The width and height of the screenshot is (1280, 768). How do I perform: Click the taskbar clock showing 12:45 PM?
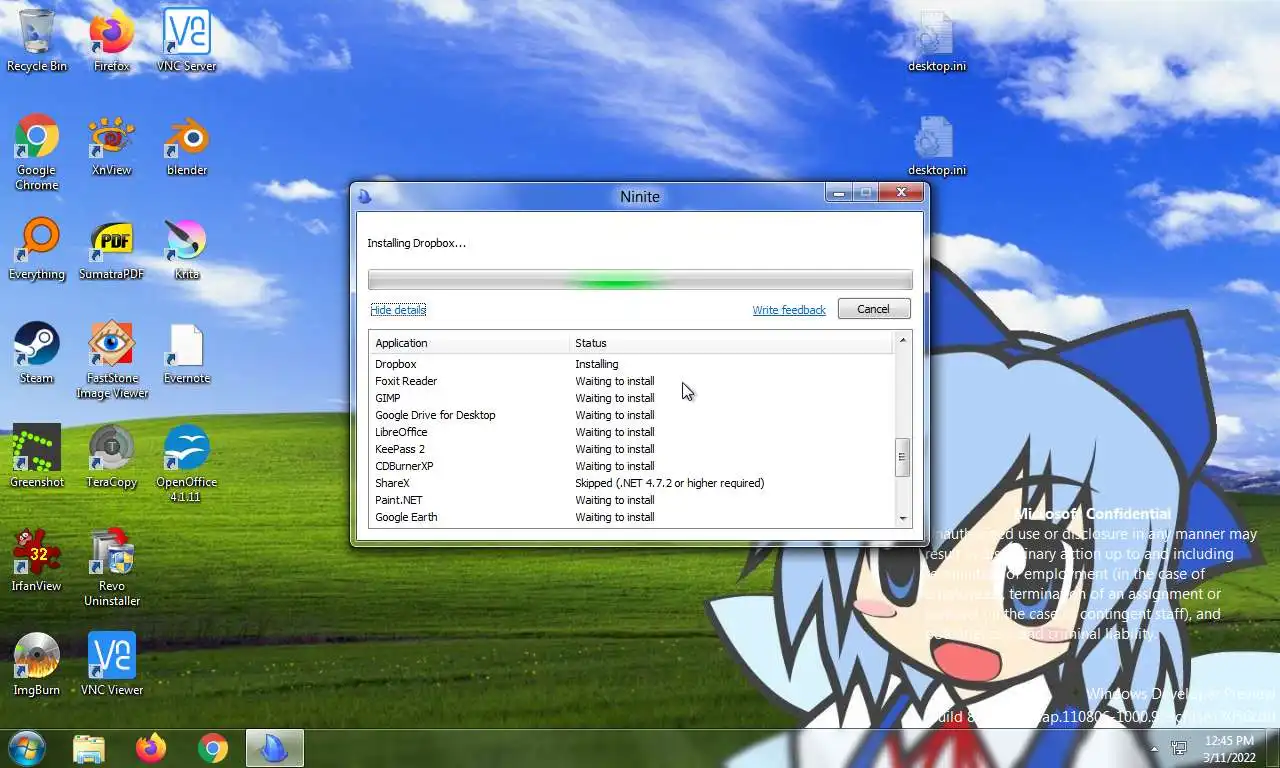tap(1229, 748)
